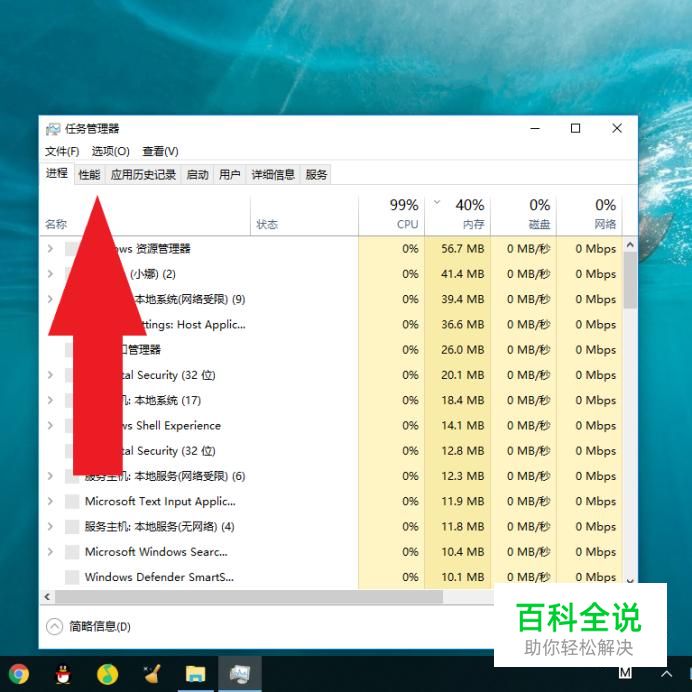Click the 40% total memory value

pos(470,205)
